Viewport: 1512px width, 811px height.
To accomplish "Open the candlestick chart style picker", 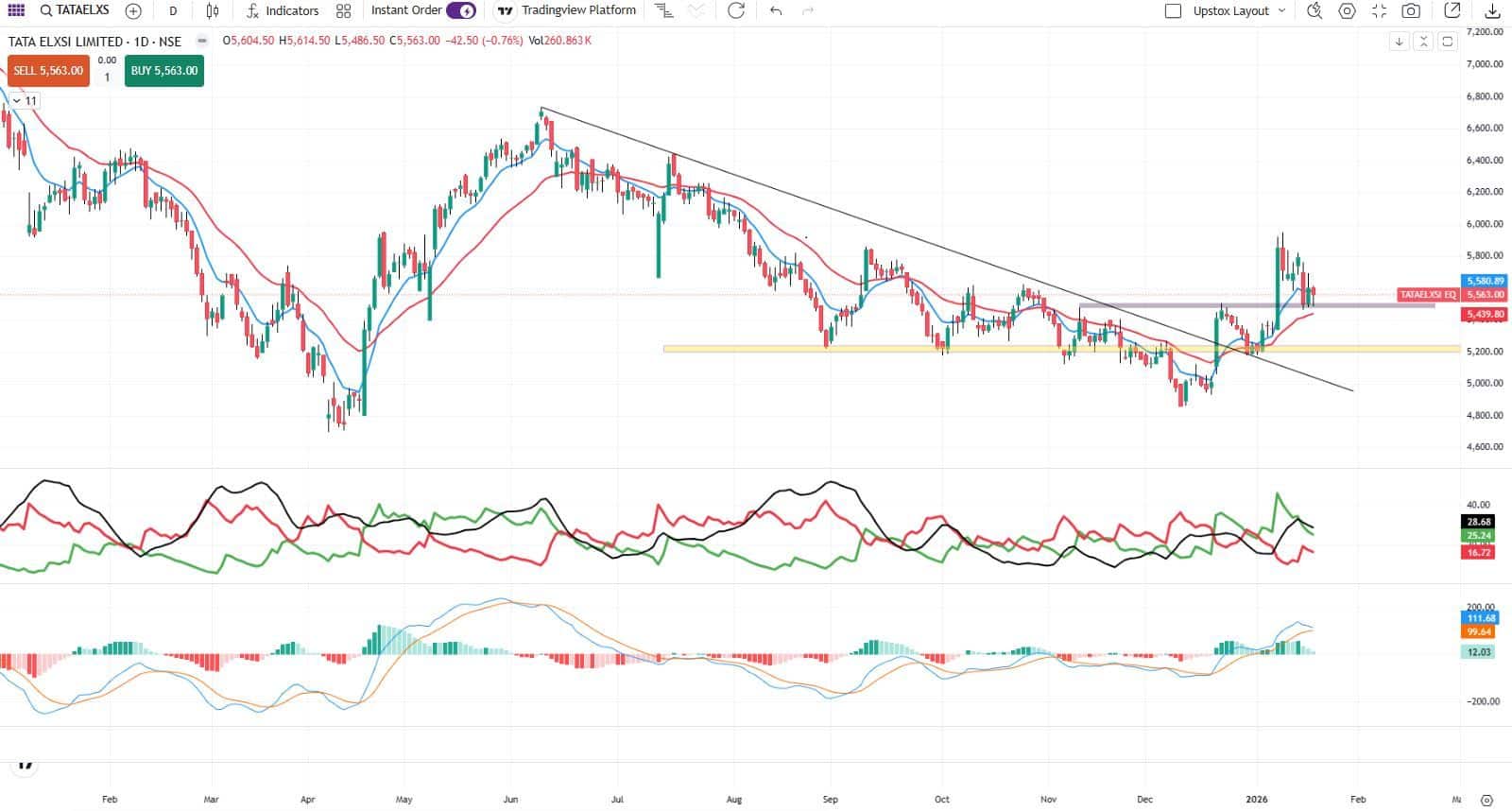I will [x=213, y=11].
